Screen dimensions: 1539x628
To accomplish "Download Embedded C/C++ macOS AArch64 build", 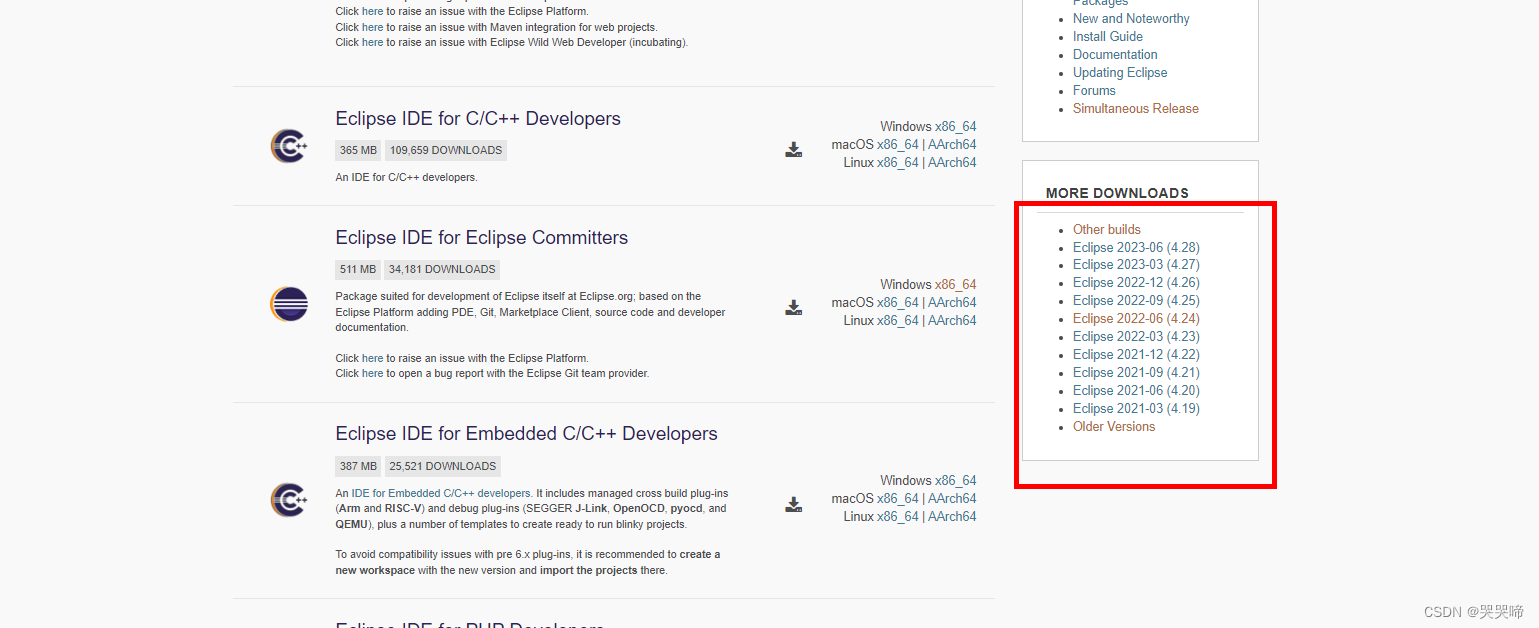I will point(952,499).
